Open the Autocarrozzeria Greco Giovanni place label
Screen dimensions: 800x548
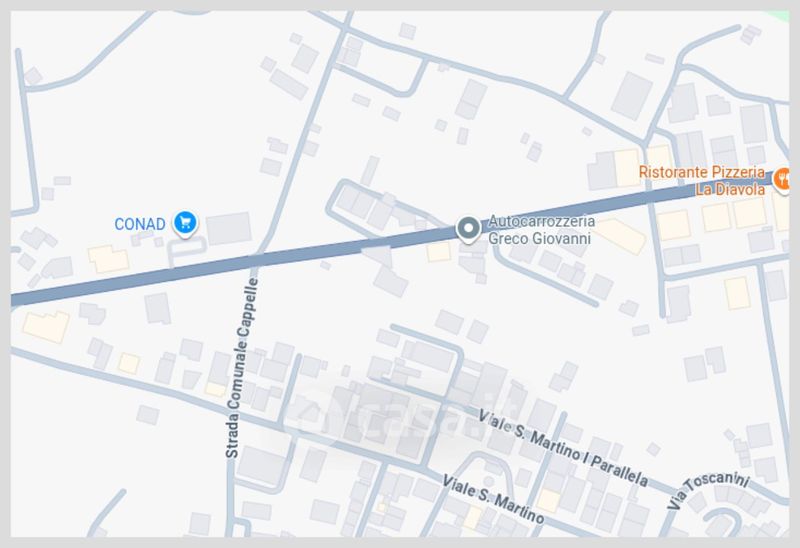click(541, 230)
